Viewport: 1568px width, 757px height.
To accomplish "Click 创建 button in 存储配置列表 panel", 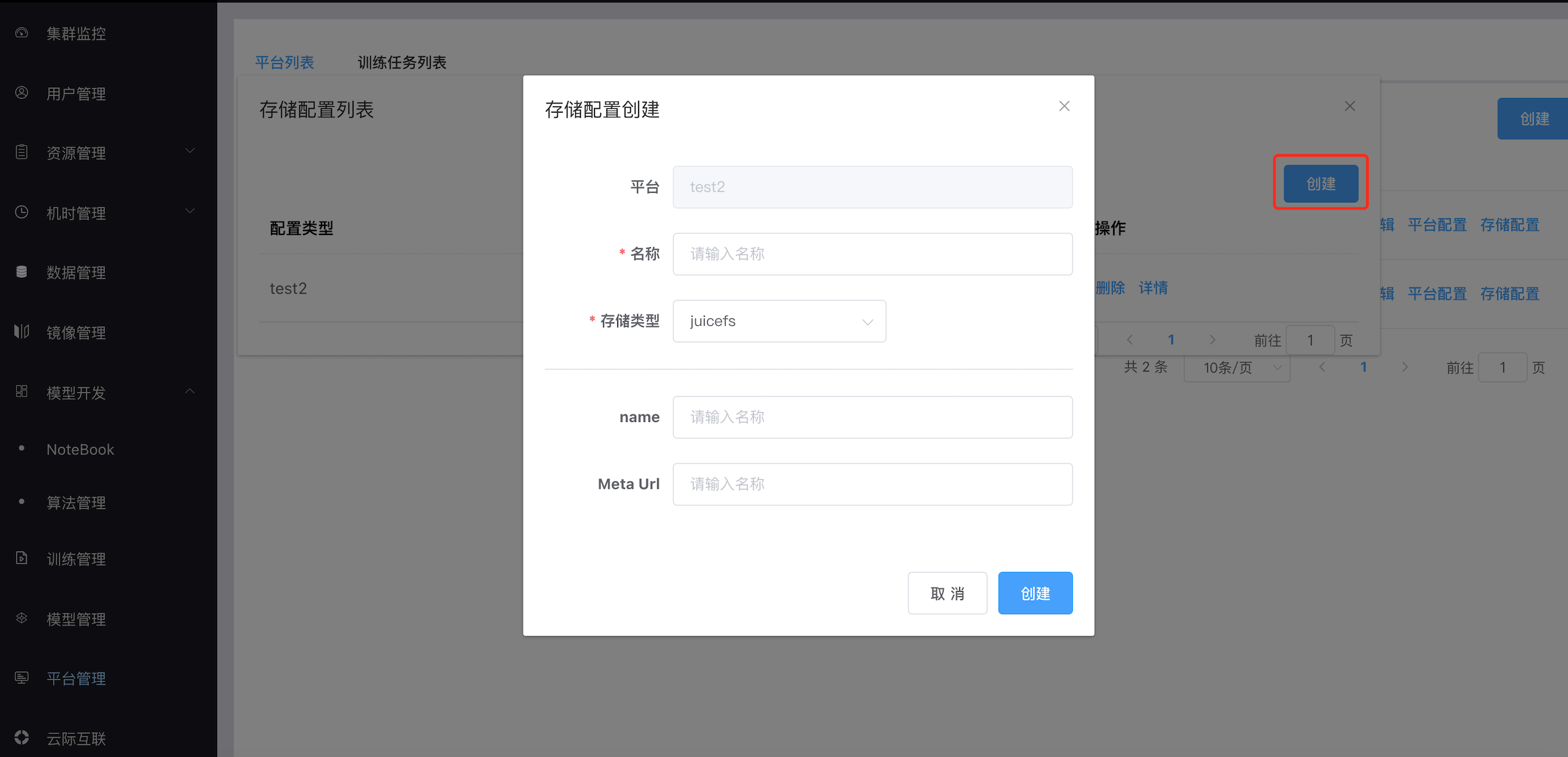I will pos(1321,184).
